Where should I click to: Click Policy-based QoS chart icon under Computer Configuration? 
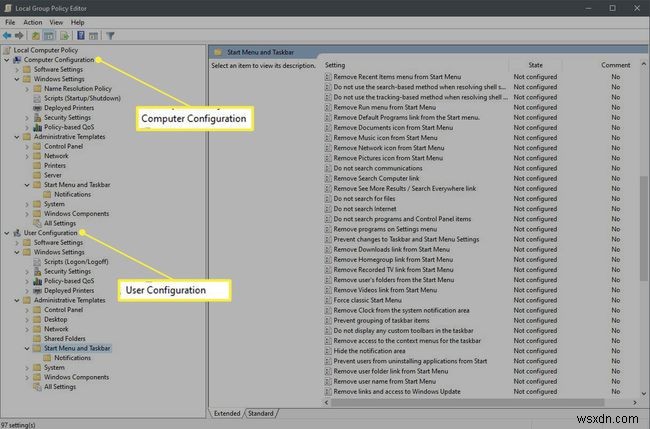[37, 127]
